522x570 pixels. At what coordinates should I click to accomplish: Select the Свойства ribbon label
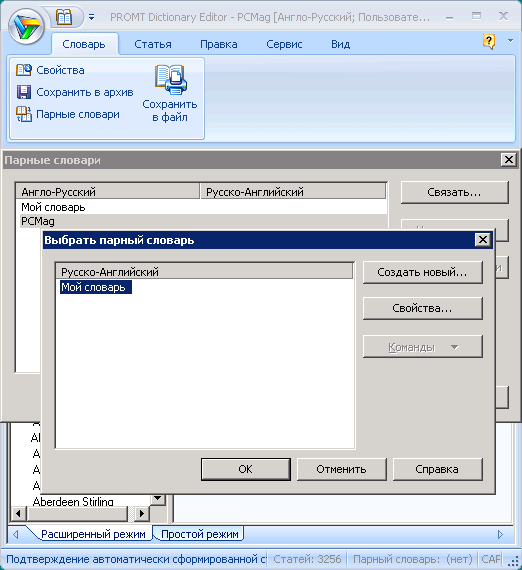pos(60,70)
